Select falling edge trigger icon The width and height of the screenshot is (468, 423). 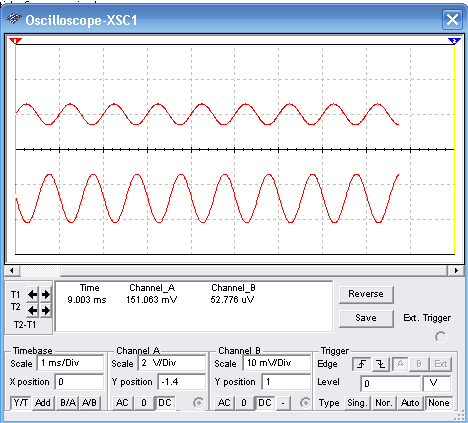381,364
